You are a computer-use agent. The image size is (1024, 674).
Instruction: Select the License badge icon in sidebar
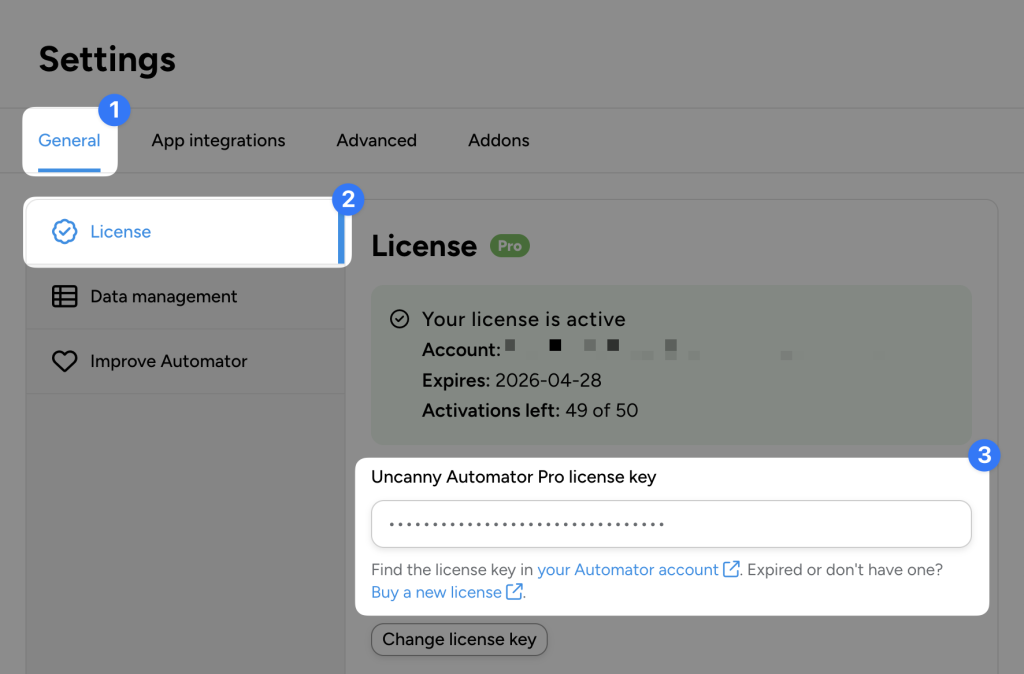[65, 230]
